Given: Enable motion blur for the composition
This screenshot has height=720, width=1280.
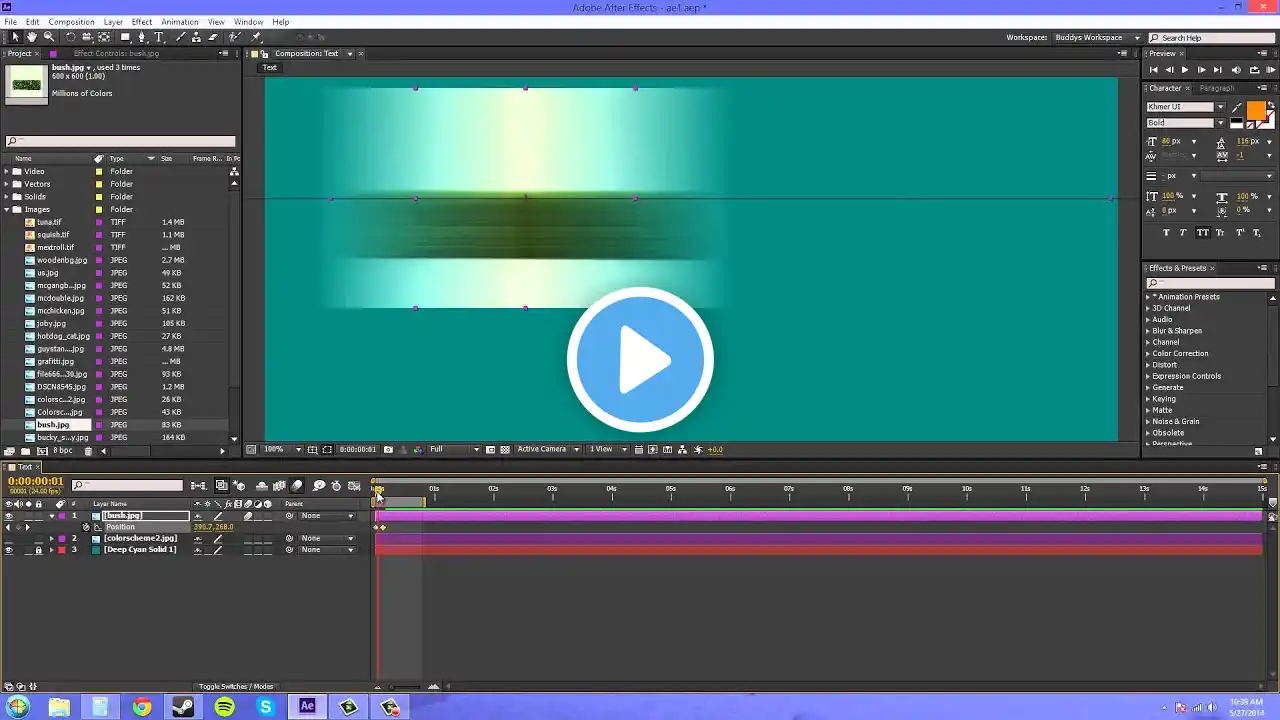Looking at the screenshot, I should coord(297,486).
